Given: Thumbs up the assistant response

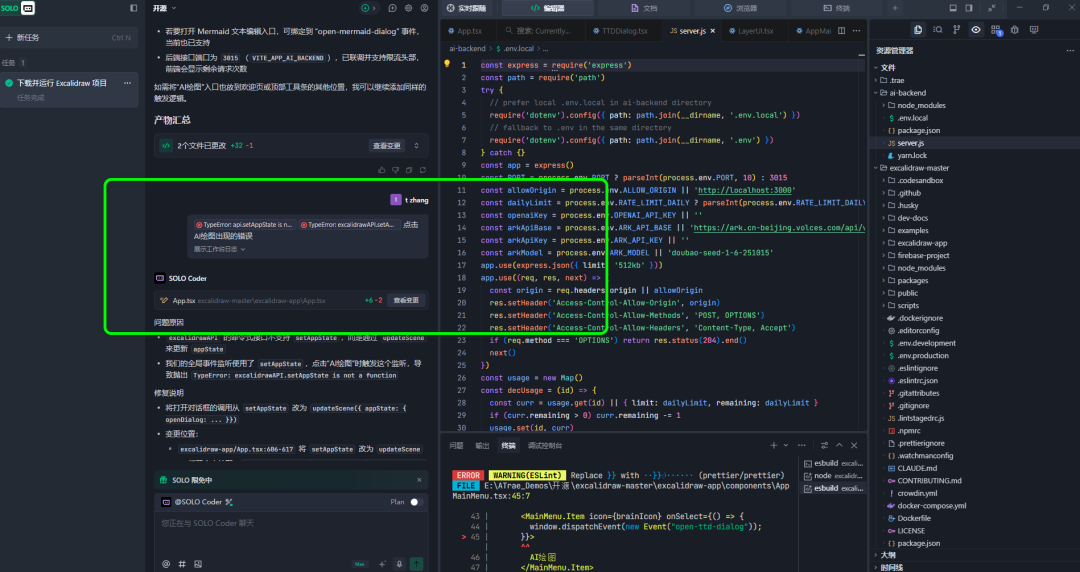Looking at the screenshot, I should [382, 170].
